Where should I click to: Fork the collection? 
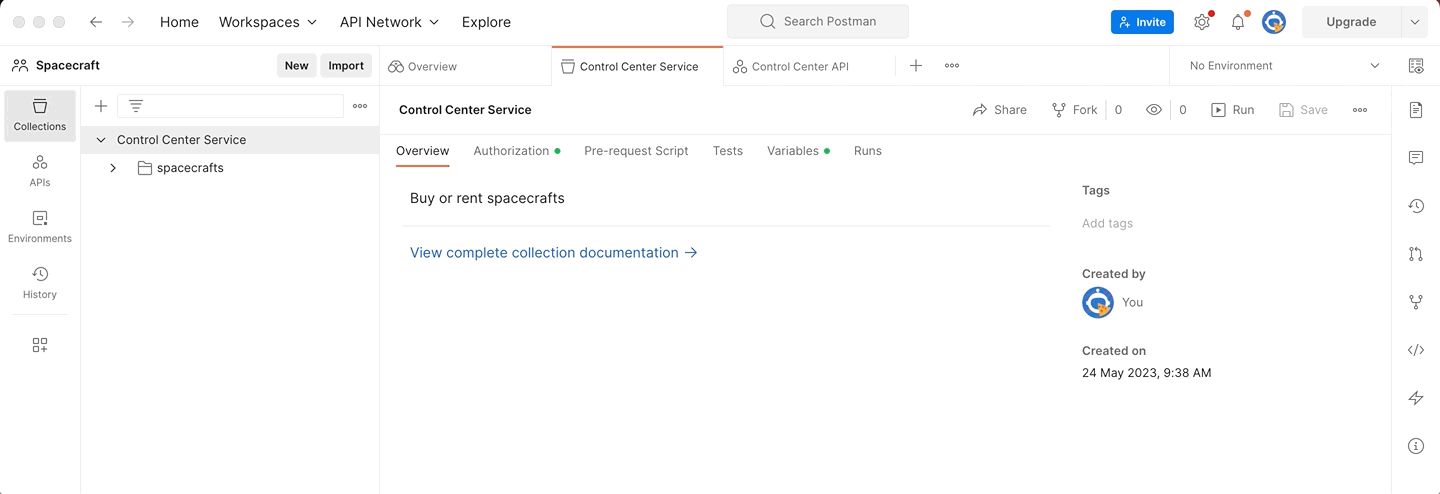(1074, 110)
